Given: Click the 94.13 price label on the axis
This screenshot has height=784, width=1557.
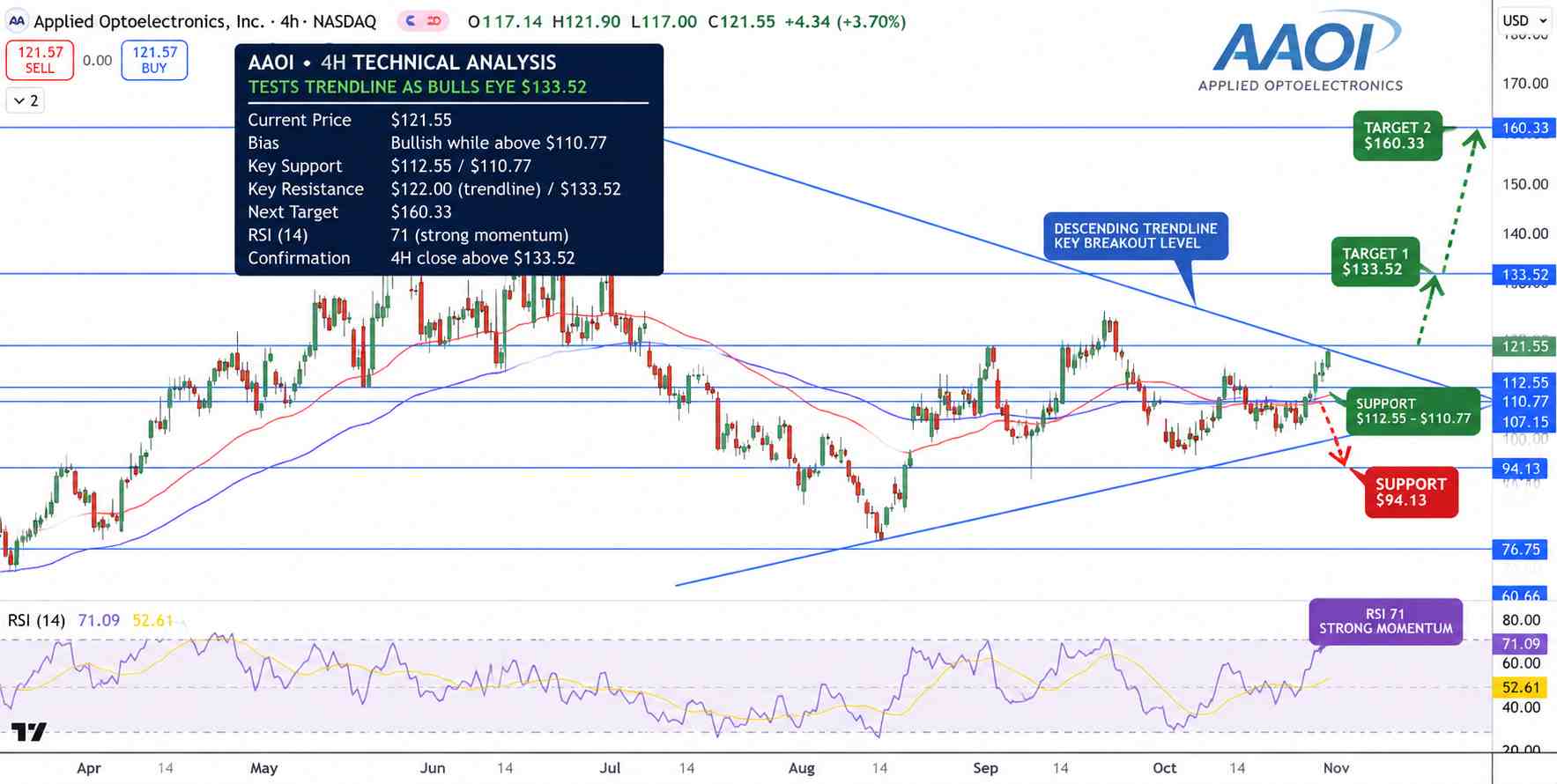Looking at the screenshot, I should (x=1521, y=469).
